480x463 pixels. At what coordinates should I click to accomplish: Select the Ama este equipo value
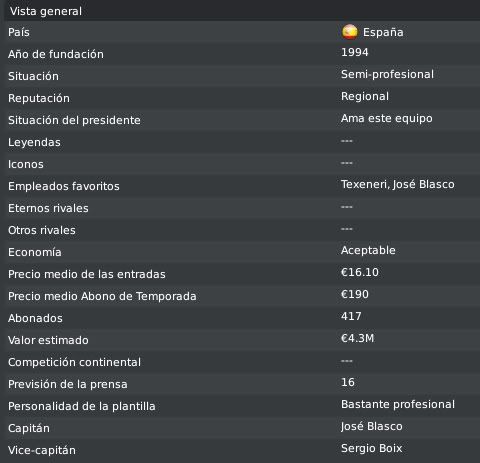click(387, 118)
